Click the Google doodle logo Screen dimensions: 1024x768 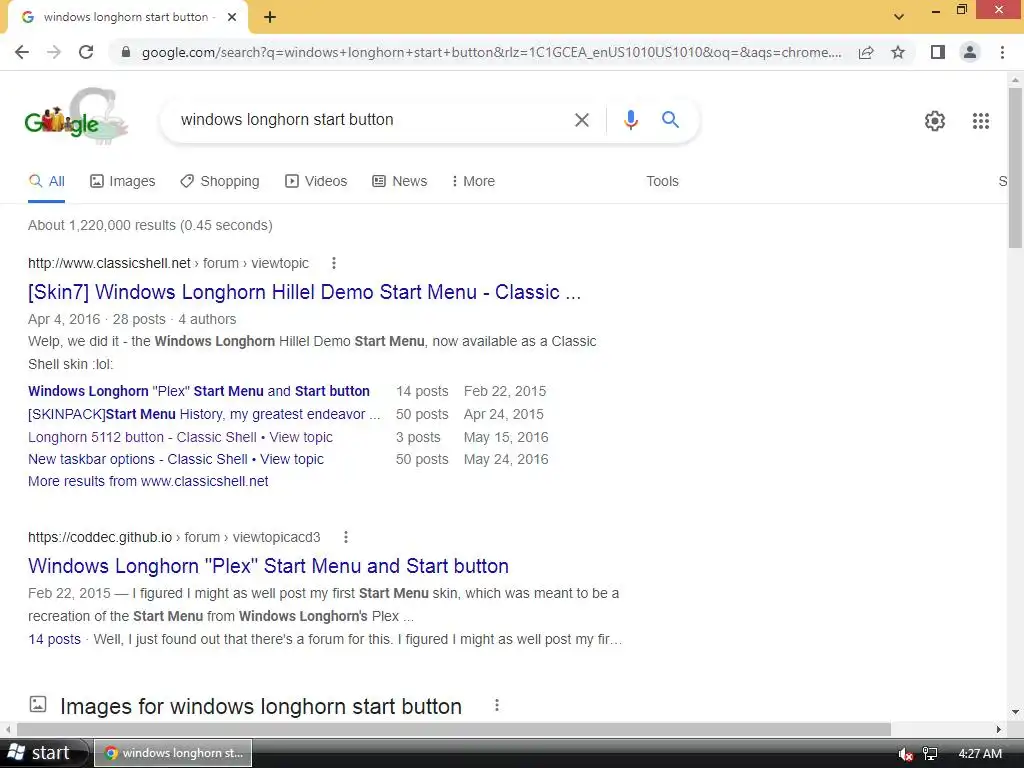point(75,117)
